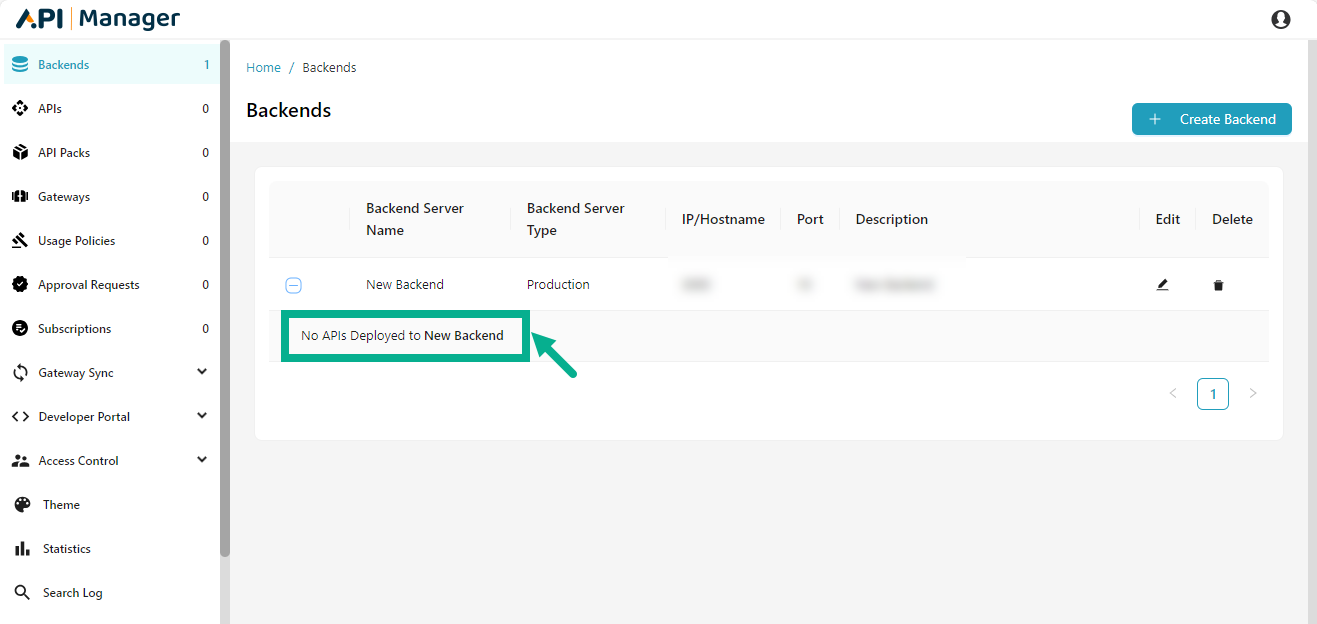The height and width of the screenshot is (624, 1317).
Task: Click the API Packs box icon
Action: [x=20, y=153]
